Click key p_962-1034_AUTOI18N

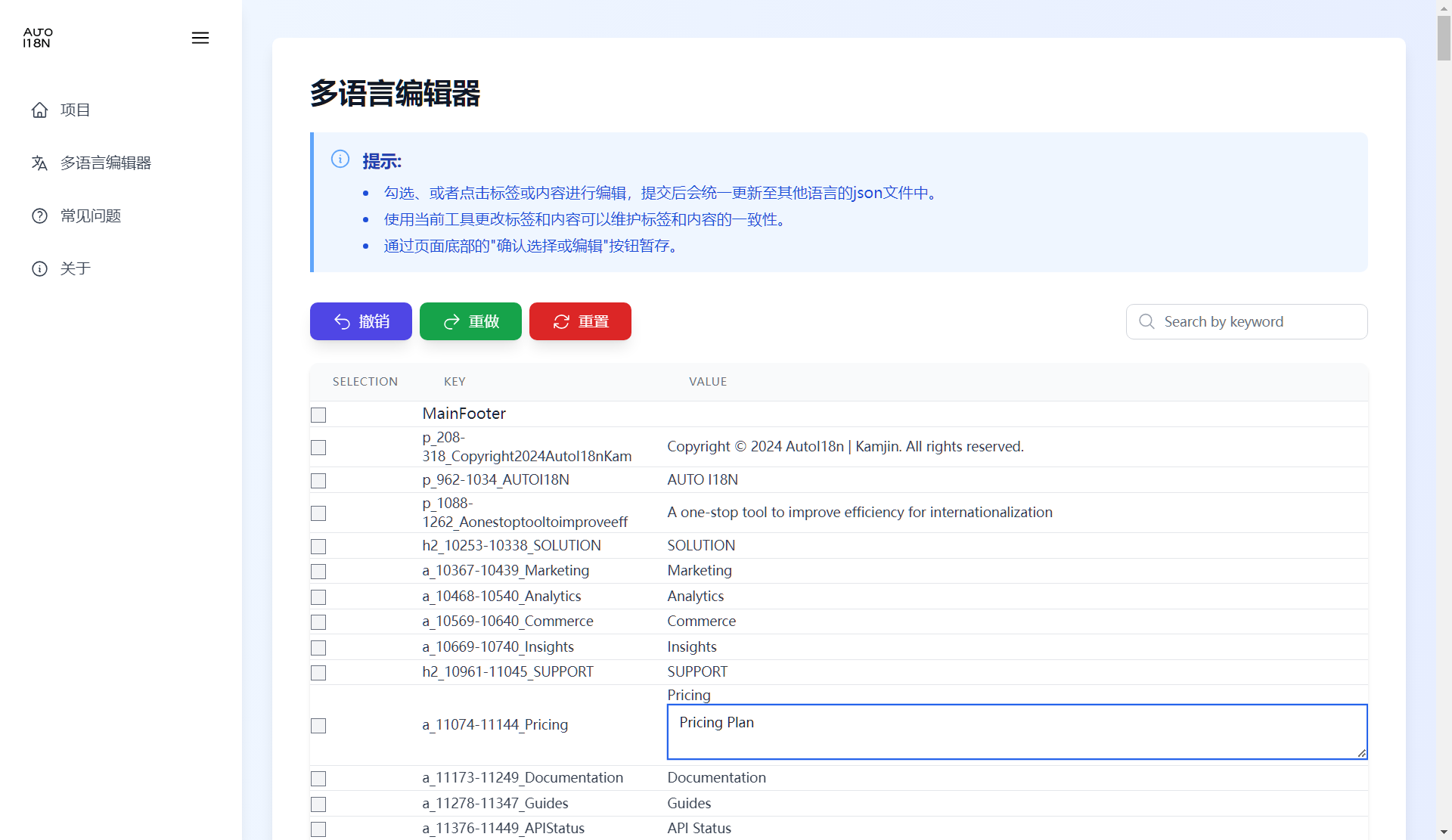point(496,480)
